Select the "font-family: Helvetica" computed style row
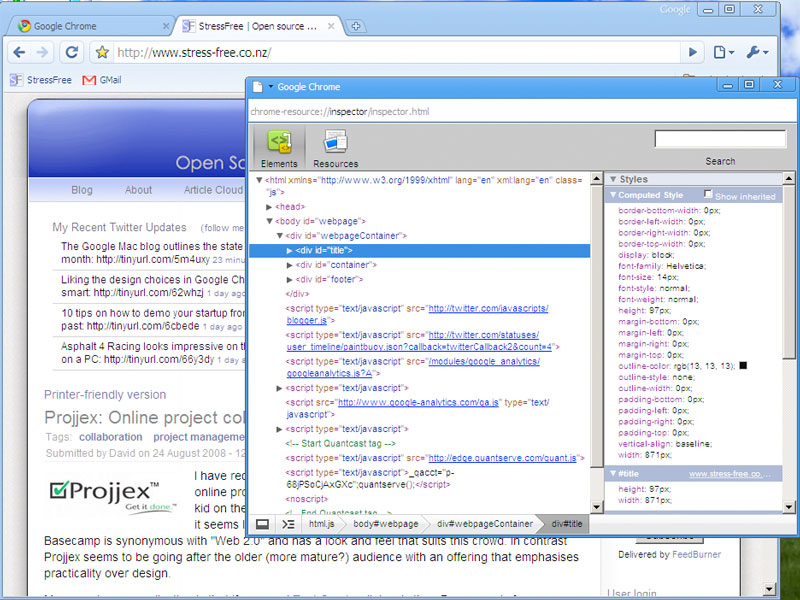 coord(662,266)
